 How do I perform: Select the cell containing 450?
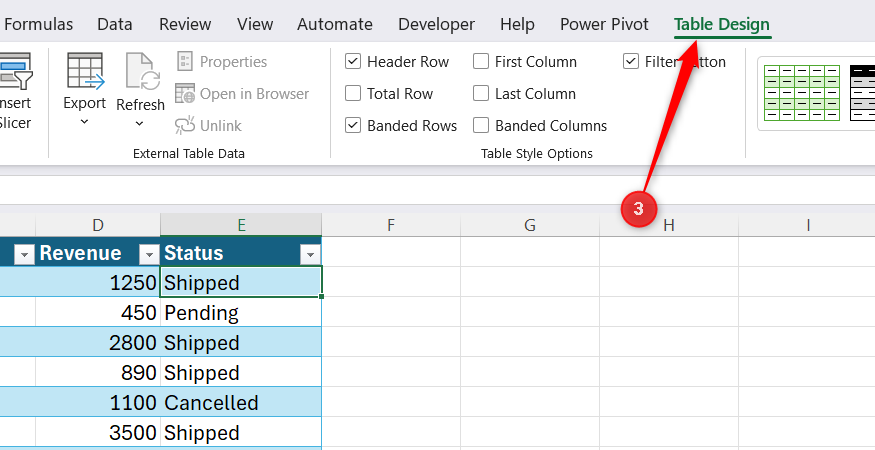(x=98, y=312)
